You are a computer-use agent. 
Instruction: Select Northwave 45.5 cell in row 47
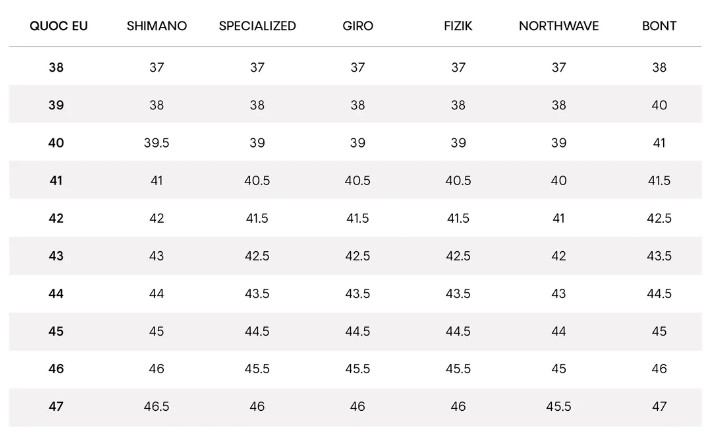(x=559, y=407)
